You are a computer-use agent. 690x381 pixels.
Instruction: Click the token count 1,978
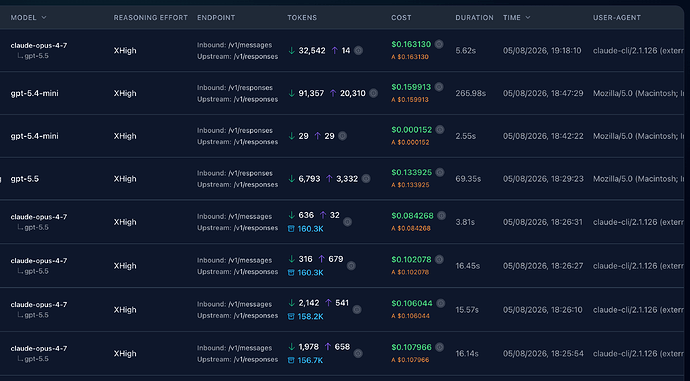308,347
